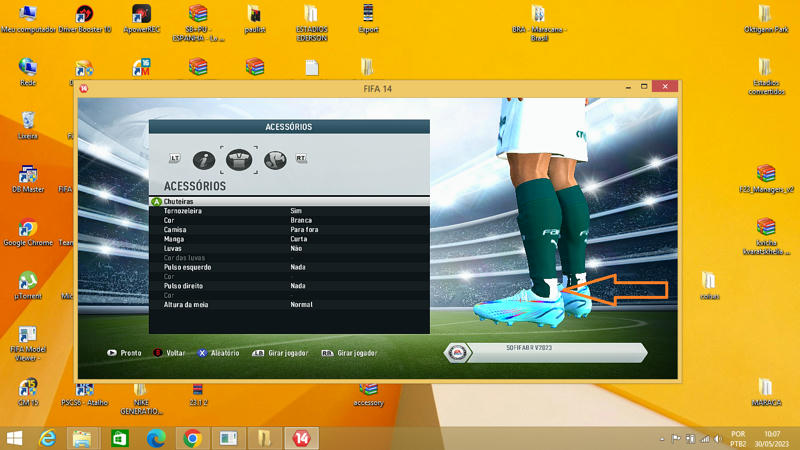This screenshot has height=450, width=800.
Task: Click the Voltar button
Action: [169, 353]
